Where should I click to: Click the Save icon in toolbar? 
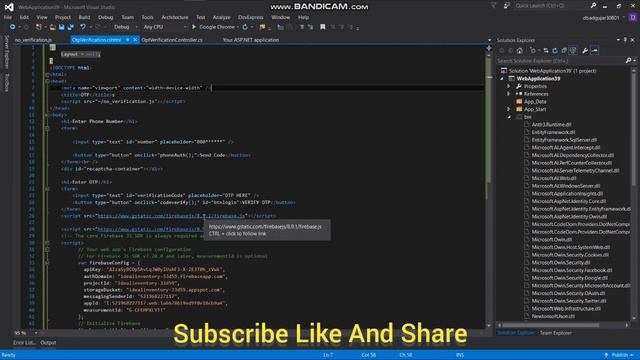click(62, 27)
